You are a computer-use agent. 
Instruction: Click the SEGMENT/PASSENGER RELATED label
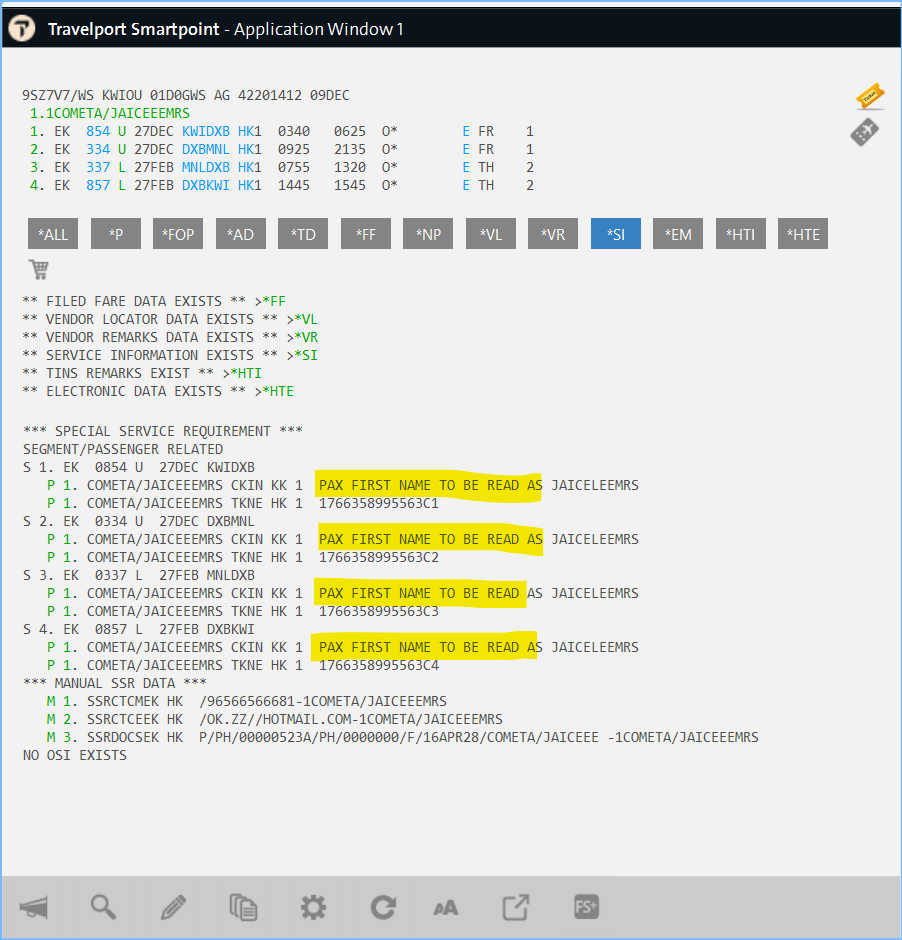pyautogui.click(x=123, y=449)
